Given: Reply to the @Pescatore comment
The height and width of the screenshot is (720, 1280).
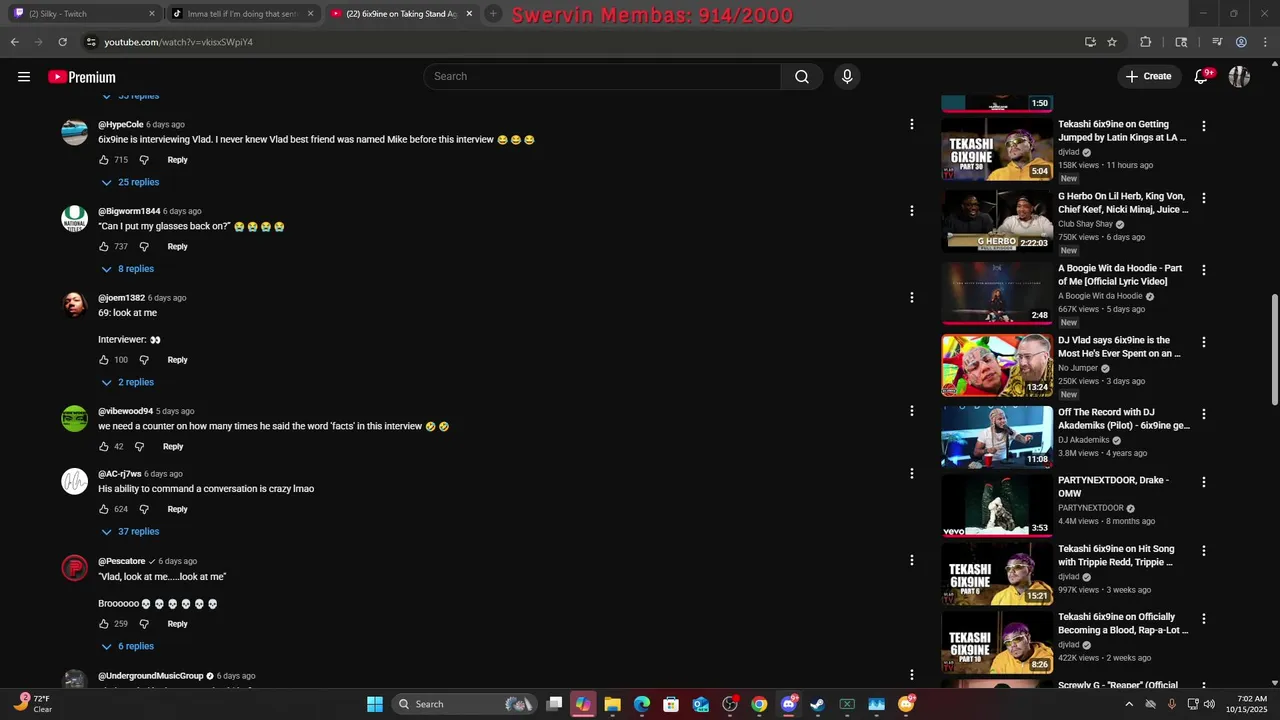Looking at the screenshot, I should [177, 624].
